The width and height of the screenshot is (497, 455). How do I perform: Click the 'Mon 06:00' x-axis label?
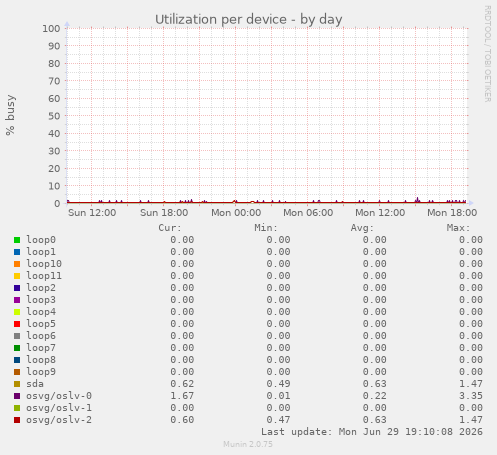(308, 213)
